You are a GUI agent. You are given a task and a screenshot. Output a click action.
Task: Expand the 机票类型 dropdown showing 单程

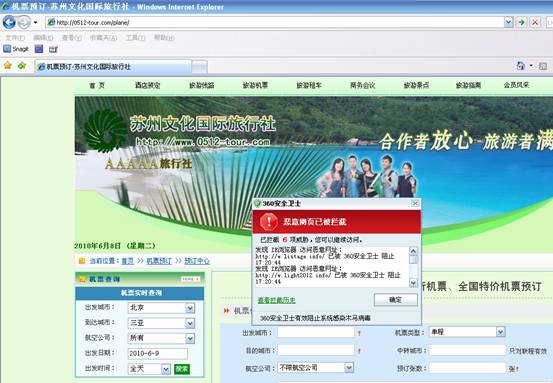tap(500, 332)
